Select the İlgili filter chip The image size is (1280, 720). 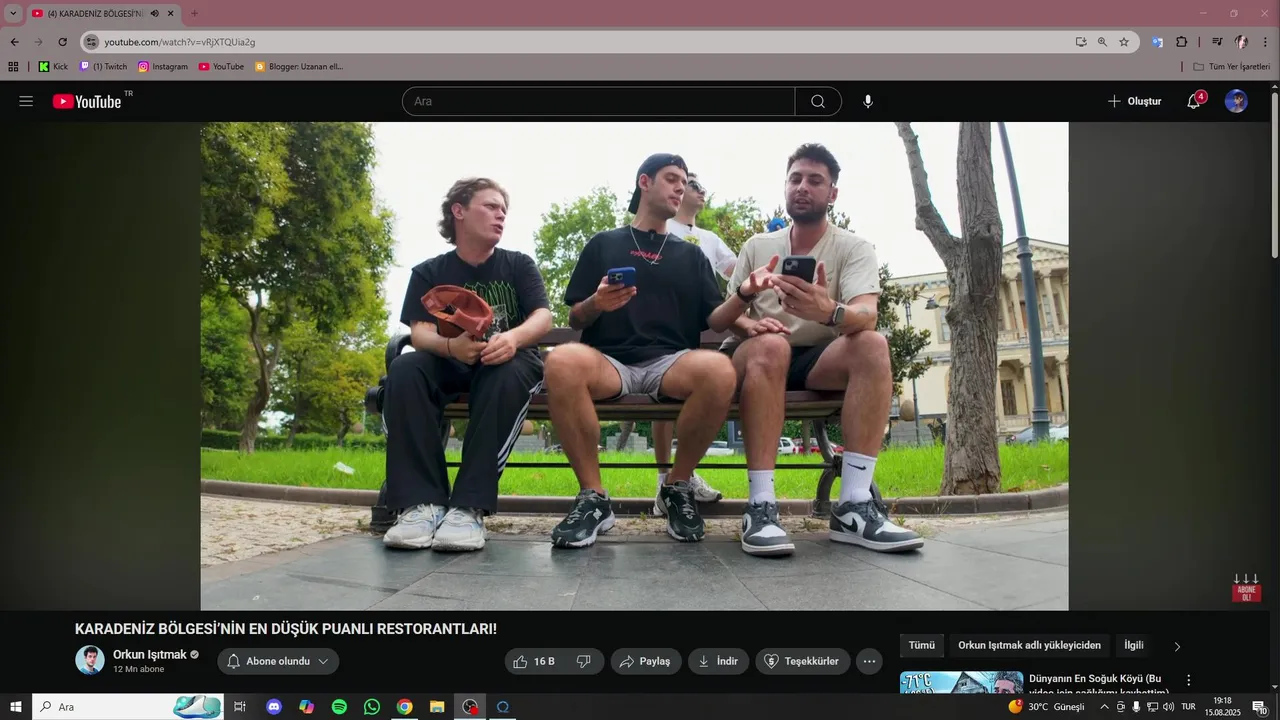(1134, 645)
